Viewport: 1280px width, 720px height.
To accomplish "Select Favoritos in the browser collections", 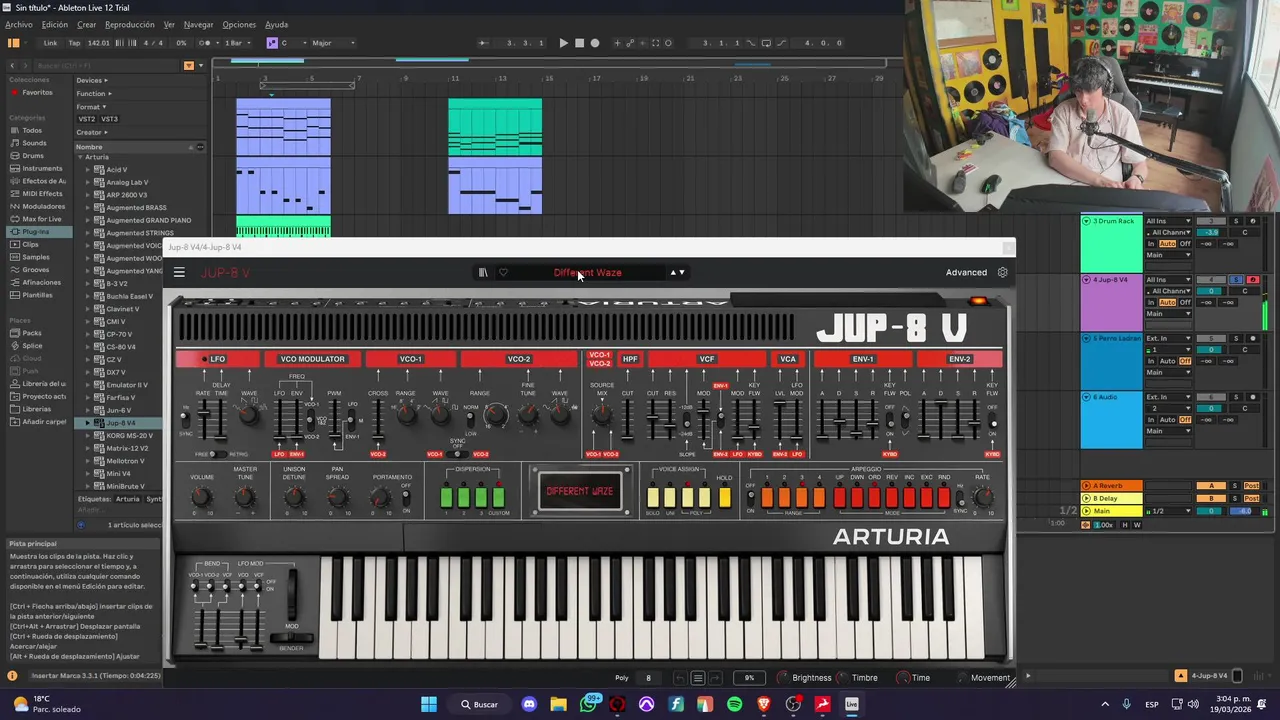I will [37, 92].
